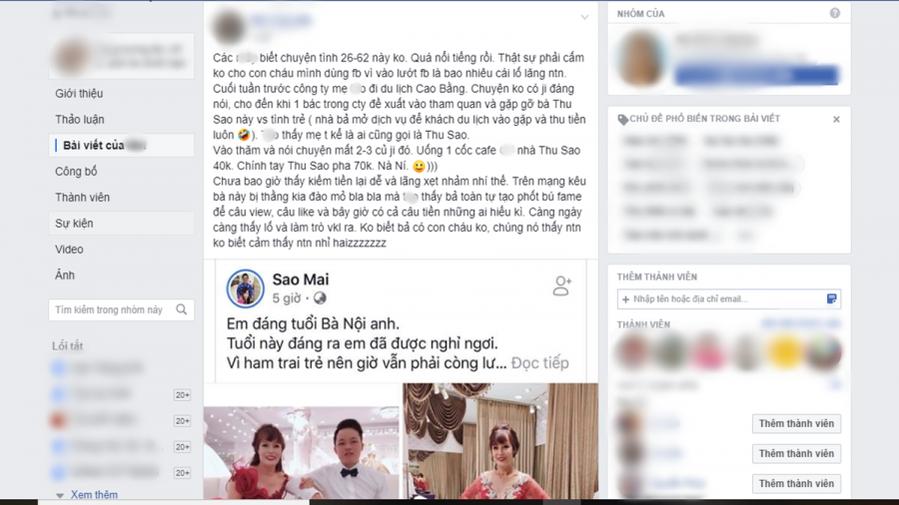This screenshot has width=899, height=505.
Task: Close the popular topics panel
Action: pyautogui.click(x=836, y=119)
